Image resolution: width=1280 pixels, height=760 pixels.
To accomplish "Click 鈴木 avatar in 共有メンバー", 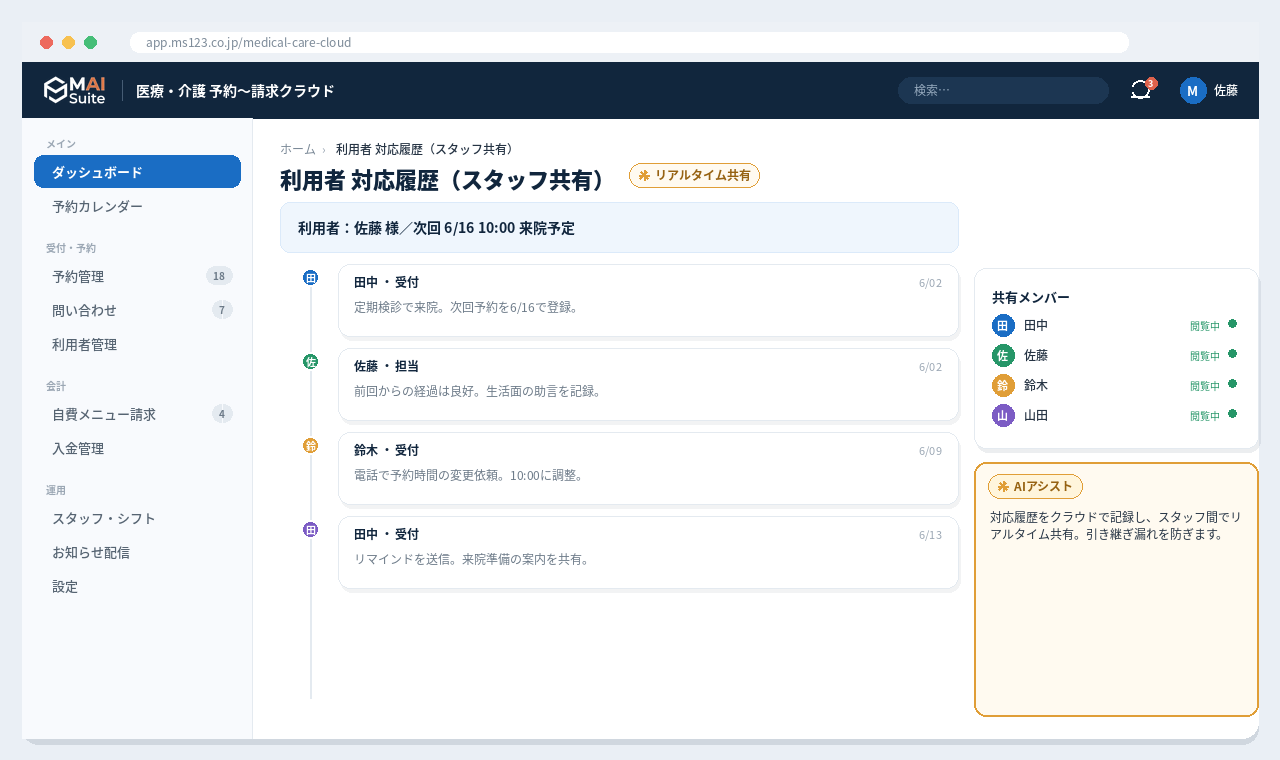I will (1003, 385).
